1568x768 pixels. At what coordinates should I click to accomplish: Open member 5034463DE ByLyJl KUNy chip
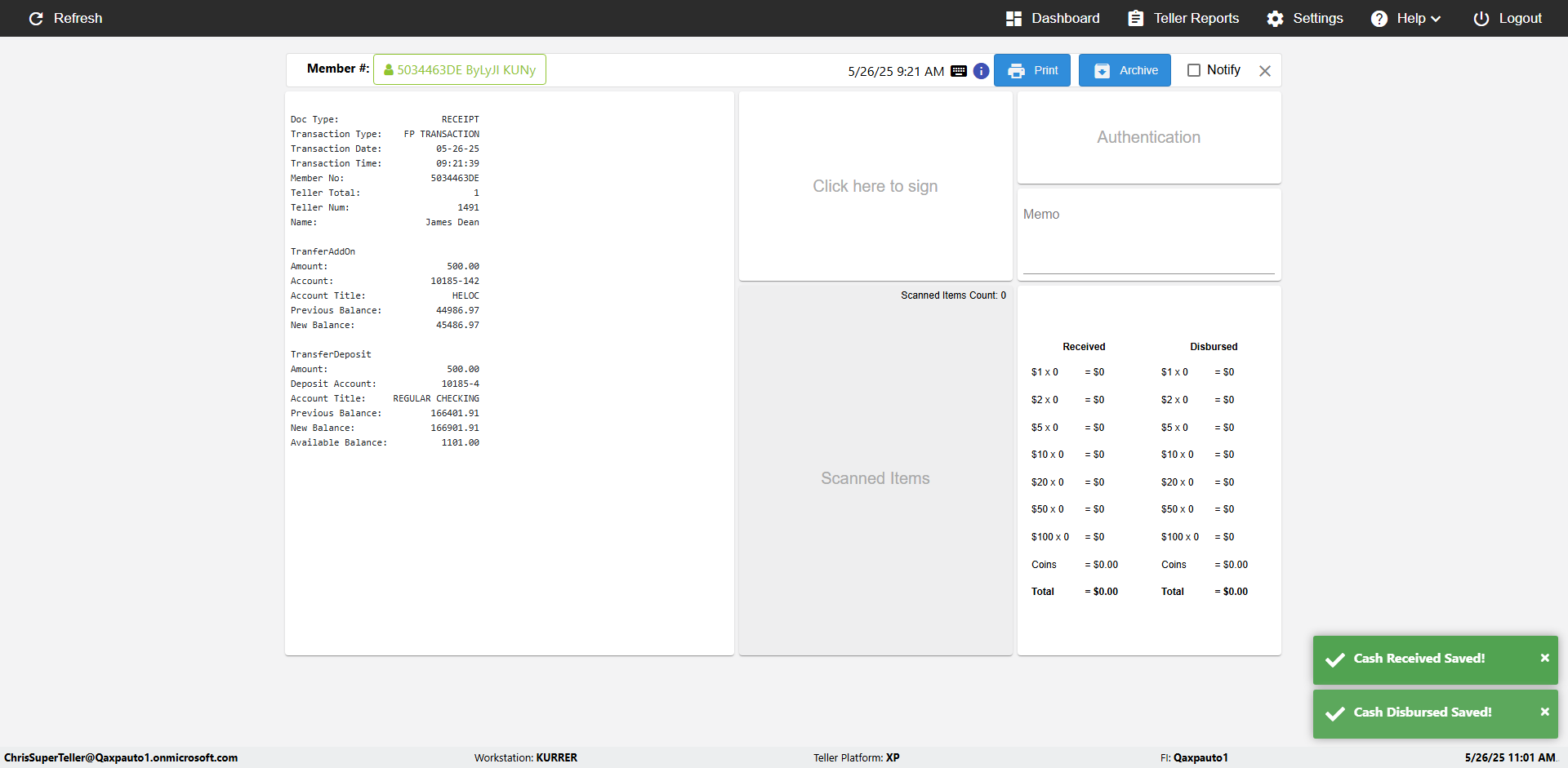point(460,69)
